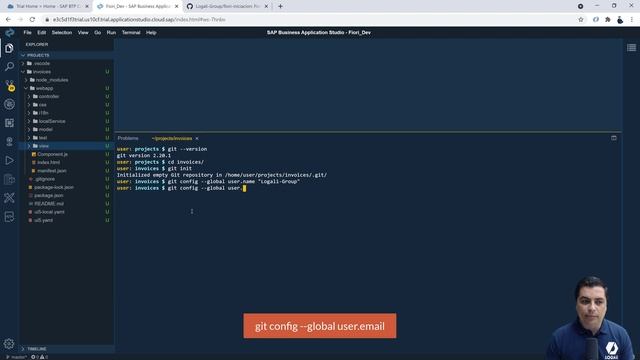The image size is (640, 360).
Task: Click the SAP Business Application Studio logo
Action: click(9, 33)
